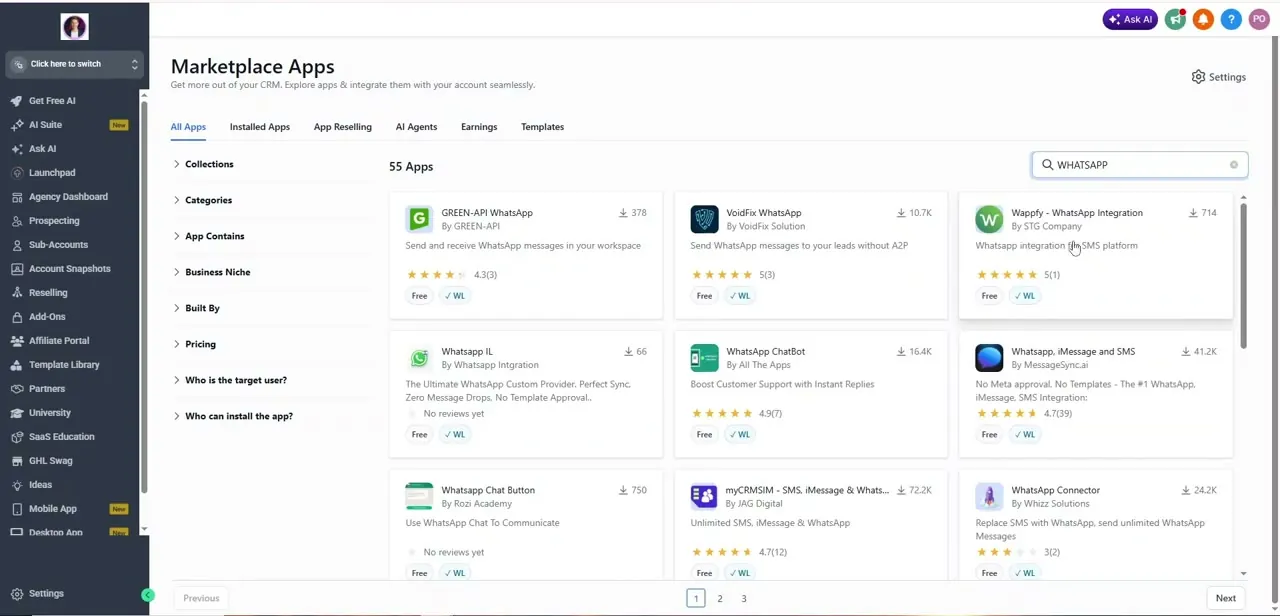Click the notifications bell icon

tap(1203, 19)
